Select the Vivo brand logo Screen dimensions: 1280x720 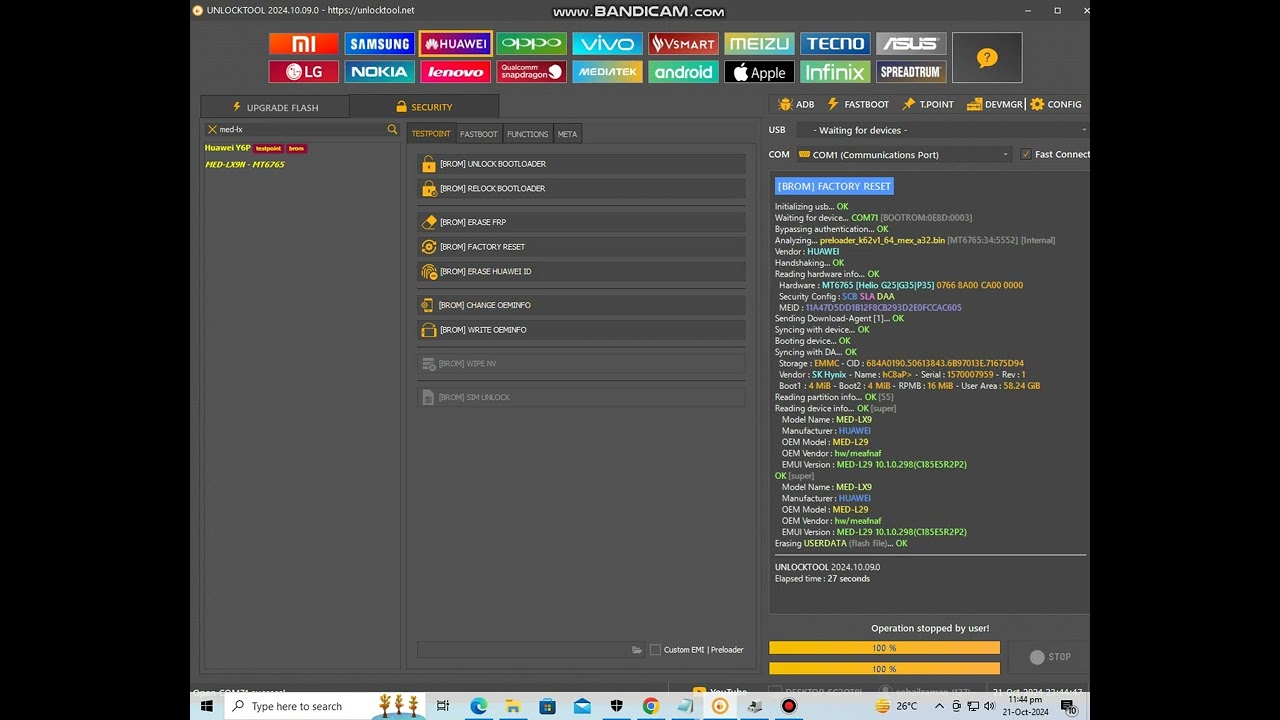pos(608,44)
